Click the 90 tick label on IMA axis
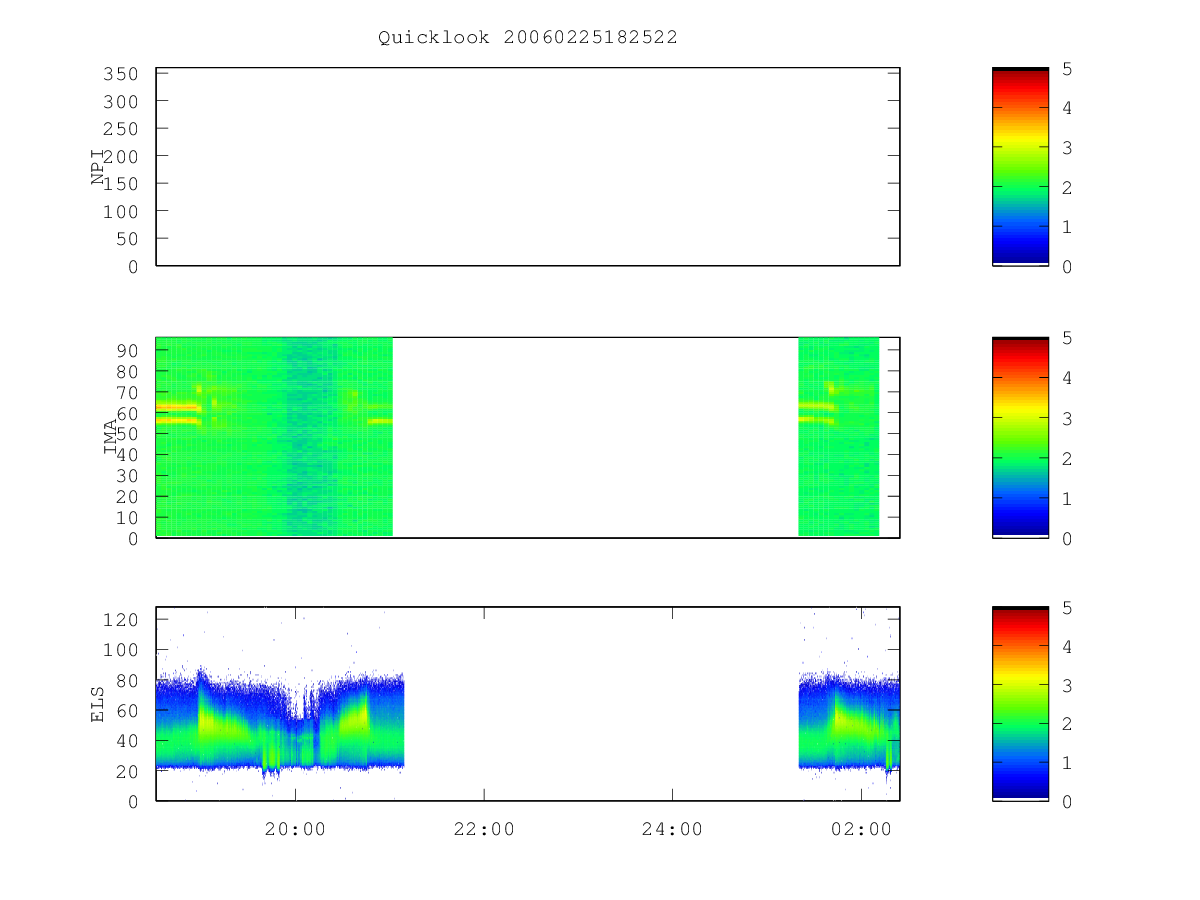Image resolution: width=1200 pixels, height=900 pixels. [x=129, y=350]
